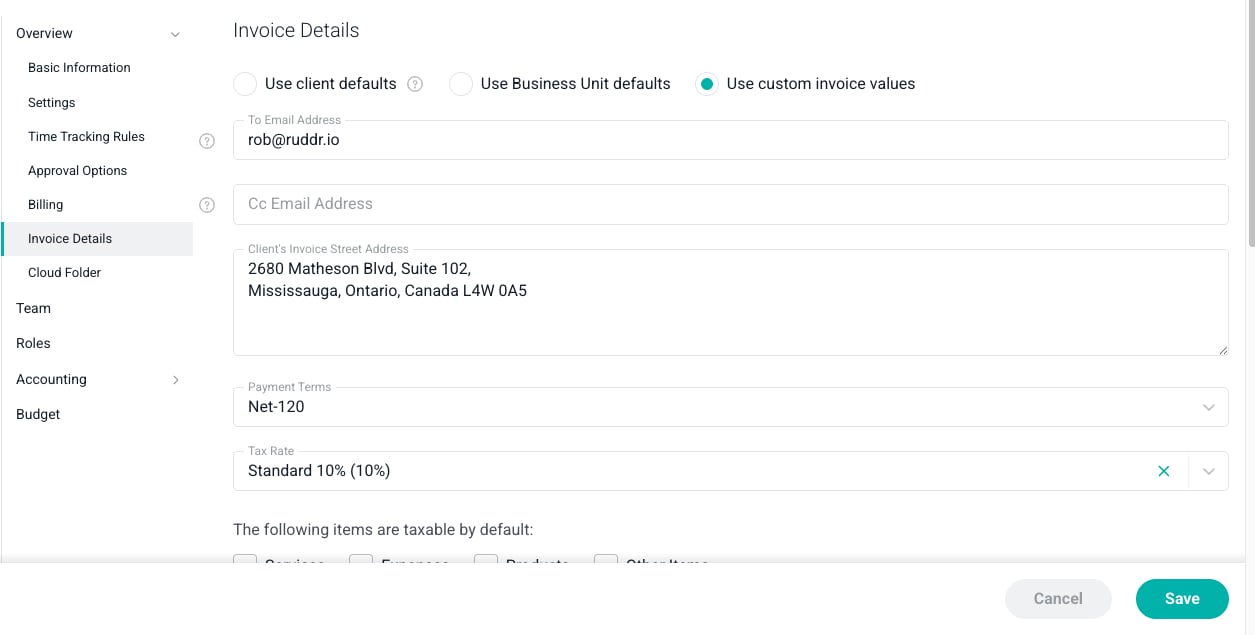Viewport: 1255px width, 635px height.
Task: Click help icon next to Billing
Action: [x=207, y=205]
